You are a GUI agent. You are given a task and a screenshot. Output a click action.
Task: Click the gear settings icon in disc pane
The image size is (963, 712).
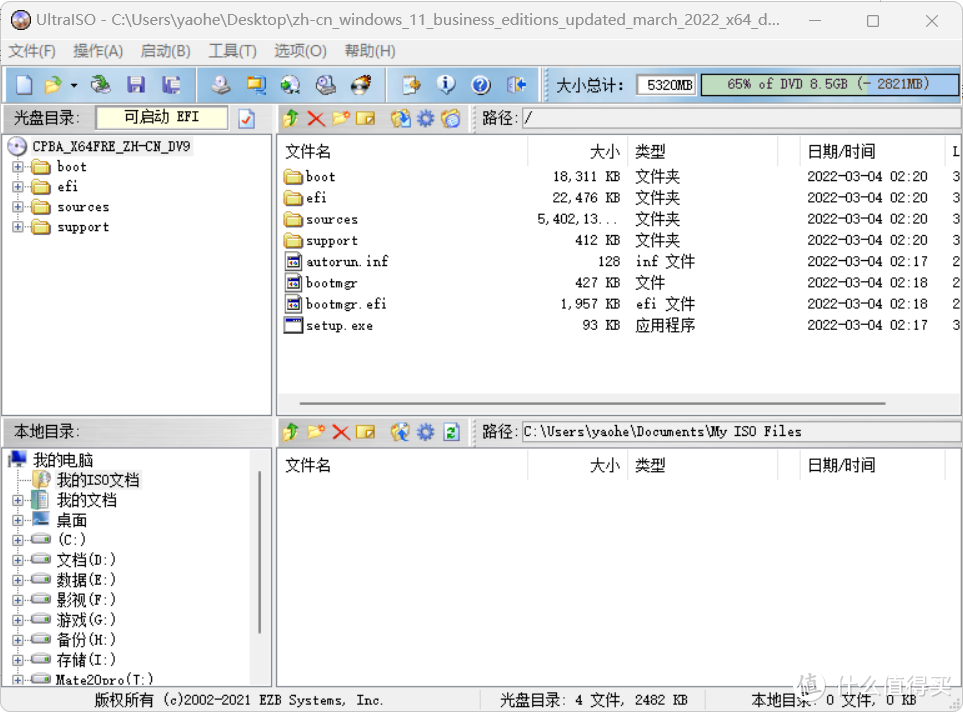click(x=426, y=118)
